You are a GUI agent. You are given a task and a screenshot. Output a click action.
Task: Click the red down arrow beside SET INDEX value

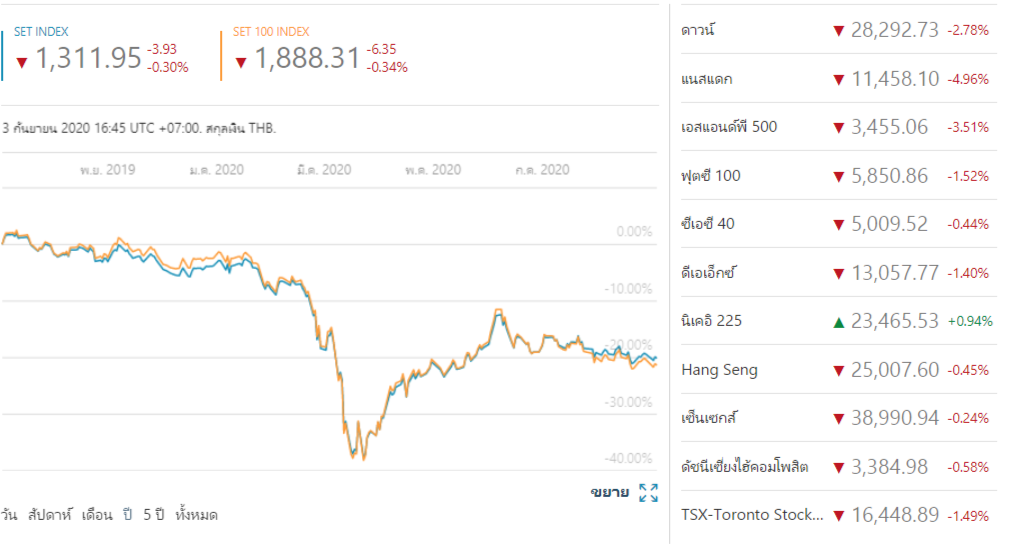click(x=22, y=62)
